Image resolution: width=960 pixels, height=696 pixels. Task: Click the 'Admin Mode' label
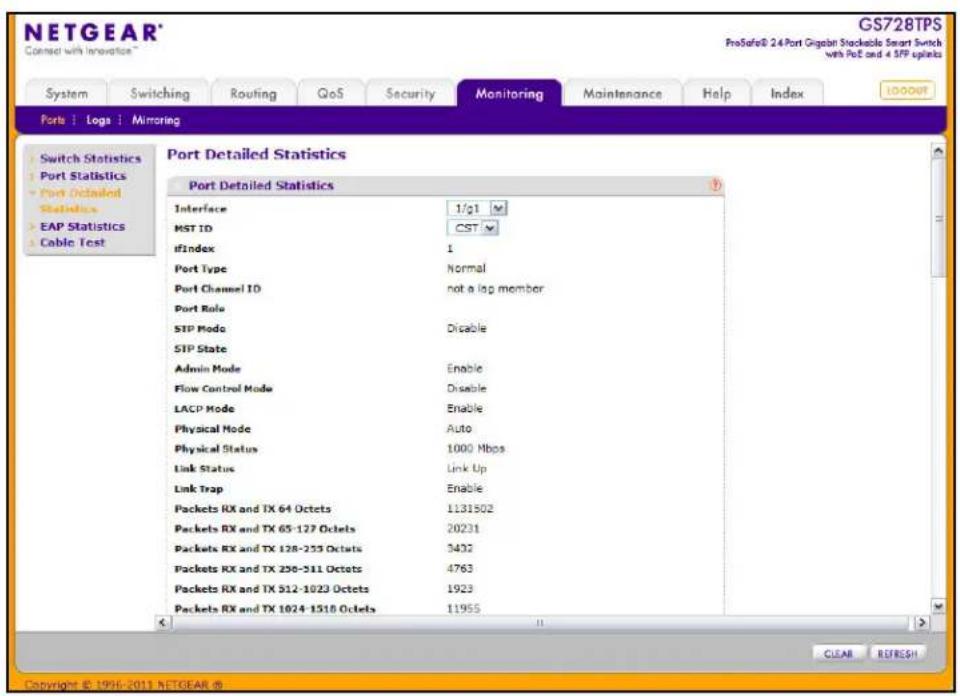[x=208, y=369]
